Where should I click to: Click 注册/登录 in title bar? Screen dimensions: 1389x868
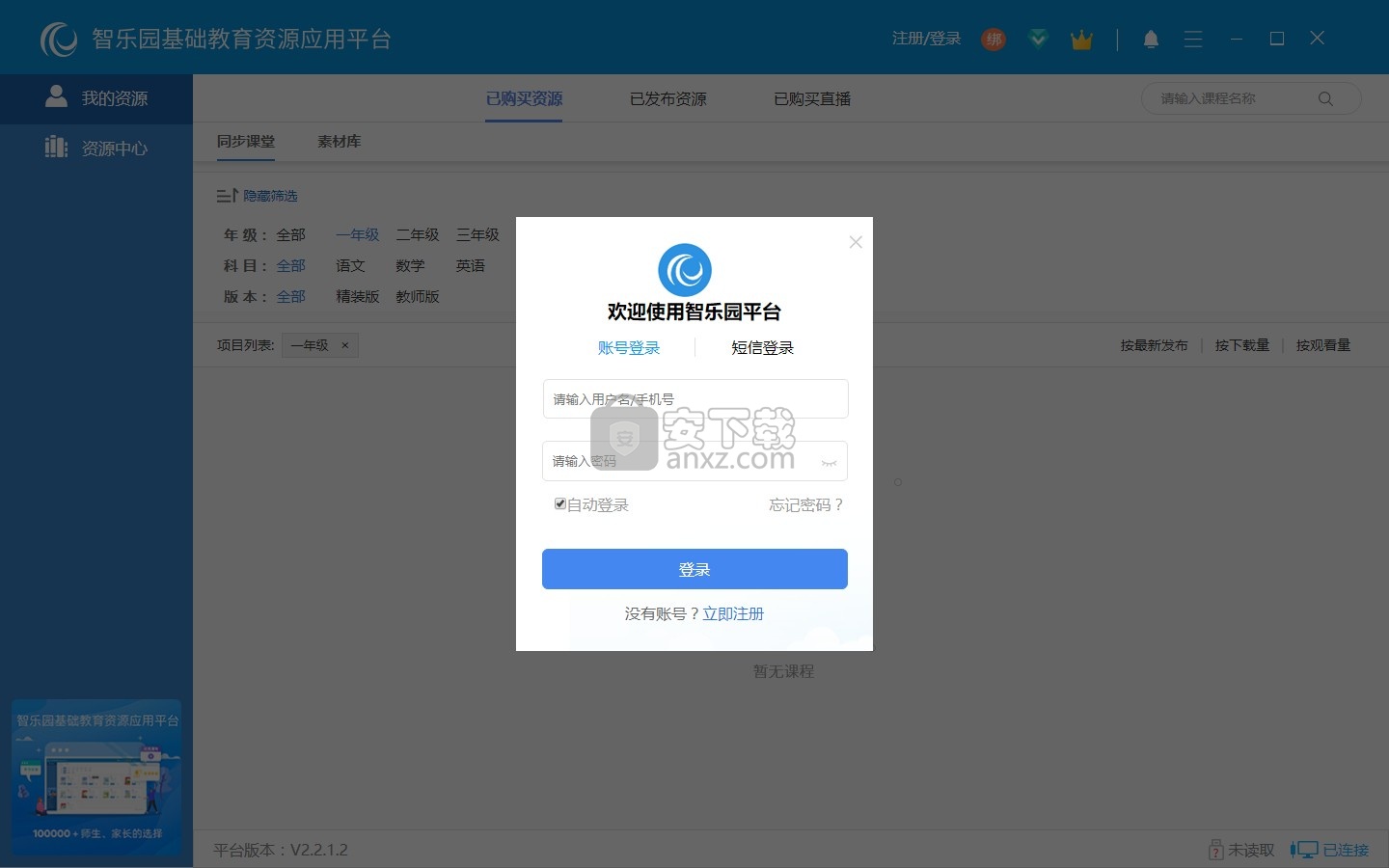pyautogui.click(x=926, y=39)
